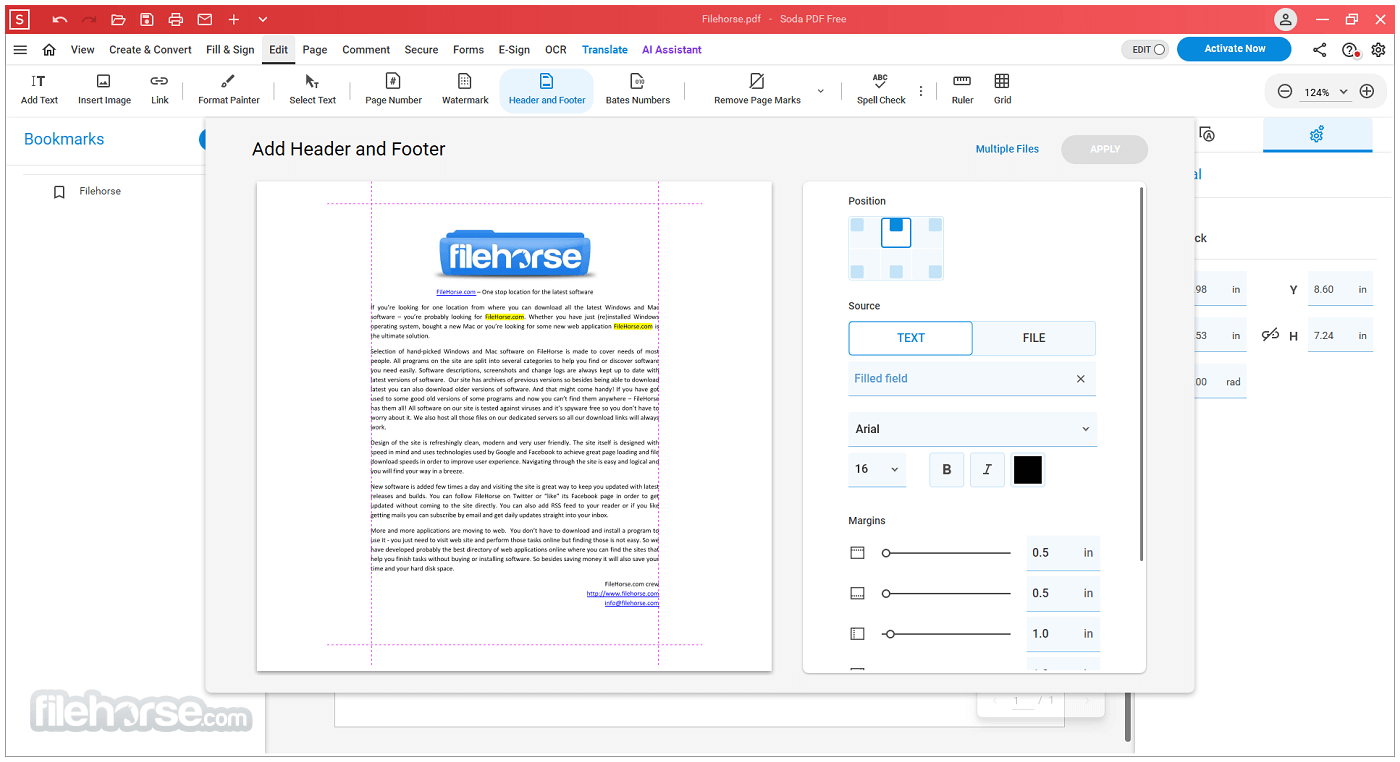Open the AI Assistant tab
The height and width of the screenshot is (762, 1400).
click(672, 50)
